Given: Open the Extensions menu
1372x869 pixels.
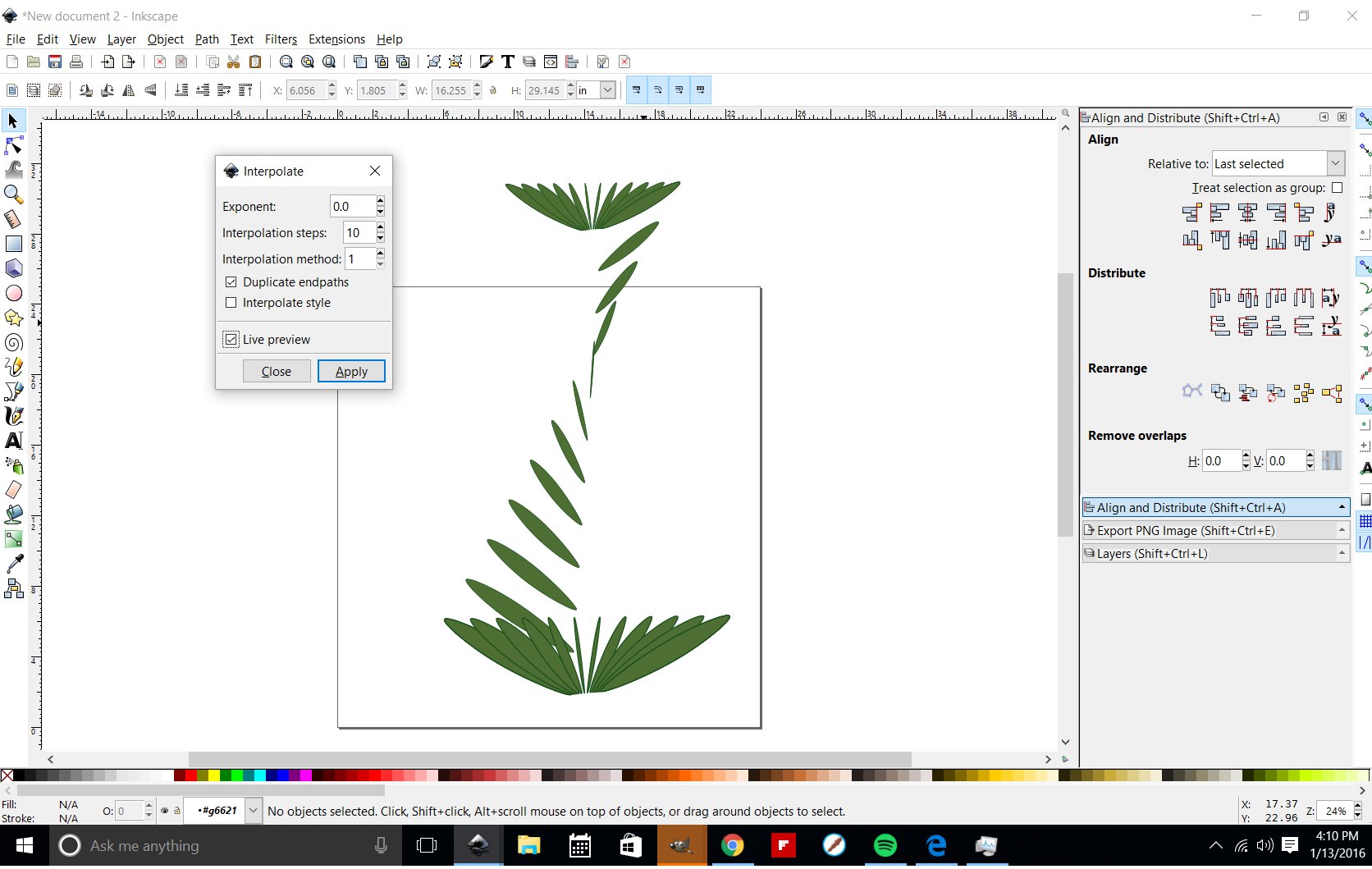Looking at the screenshot, I should click(x=336, y=39).
